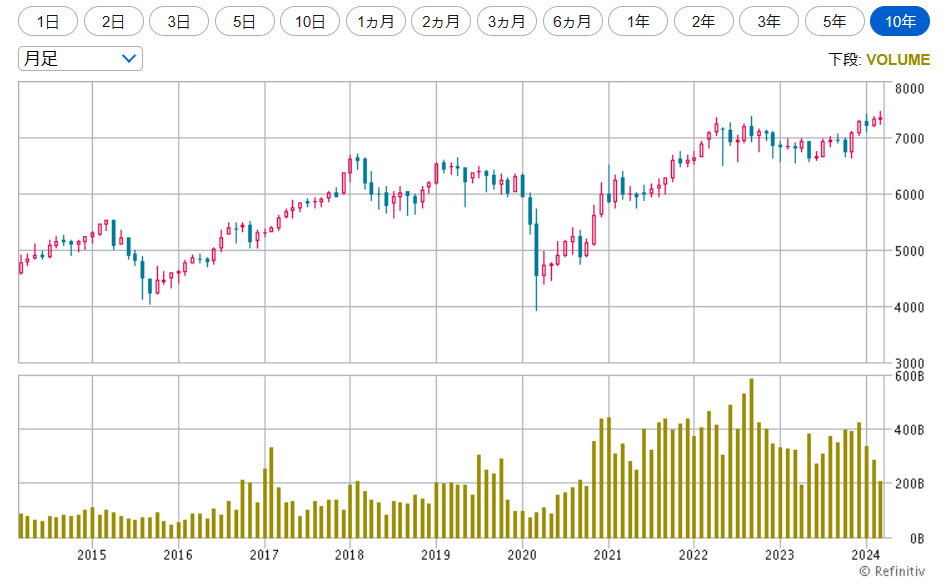Screen dimensions: 946x585
Task: Set chart range to 5日
Action: pyautogui.click(x=244, y=21)
